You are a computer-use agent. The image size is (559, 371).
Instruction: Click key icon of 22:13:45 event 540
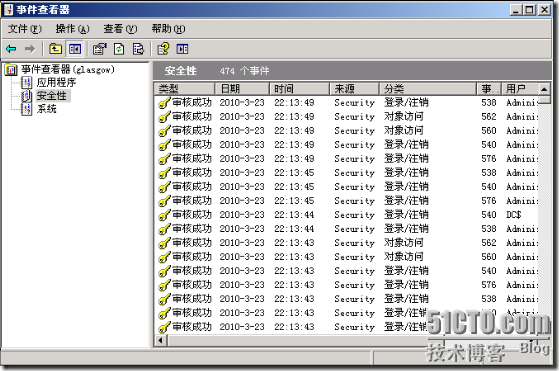pos(164,187)
